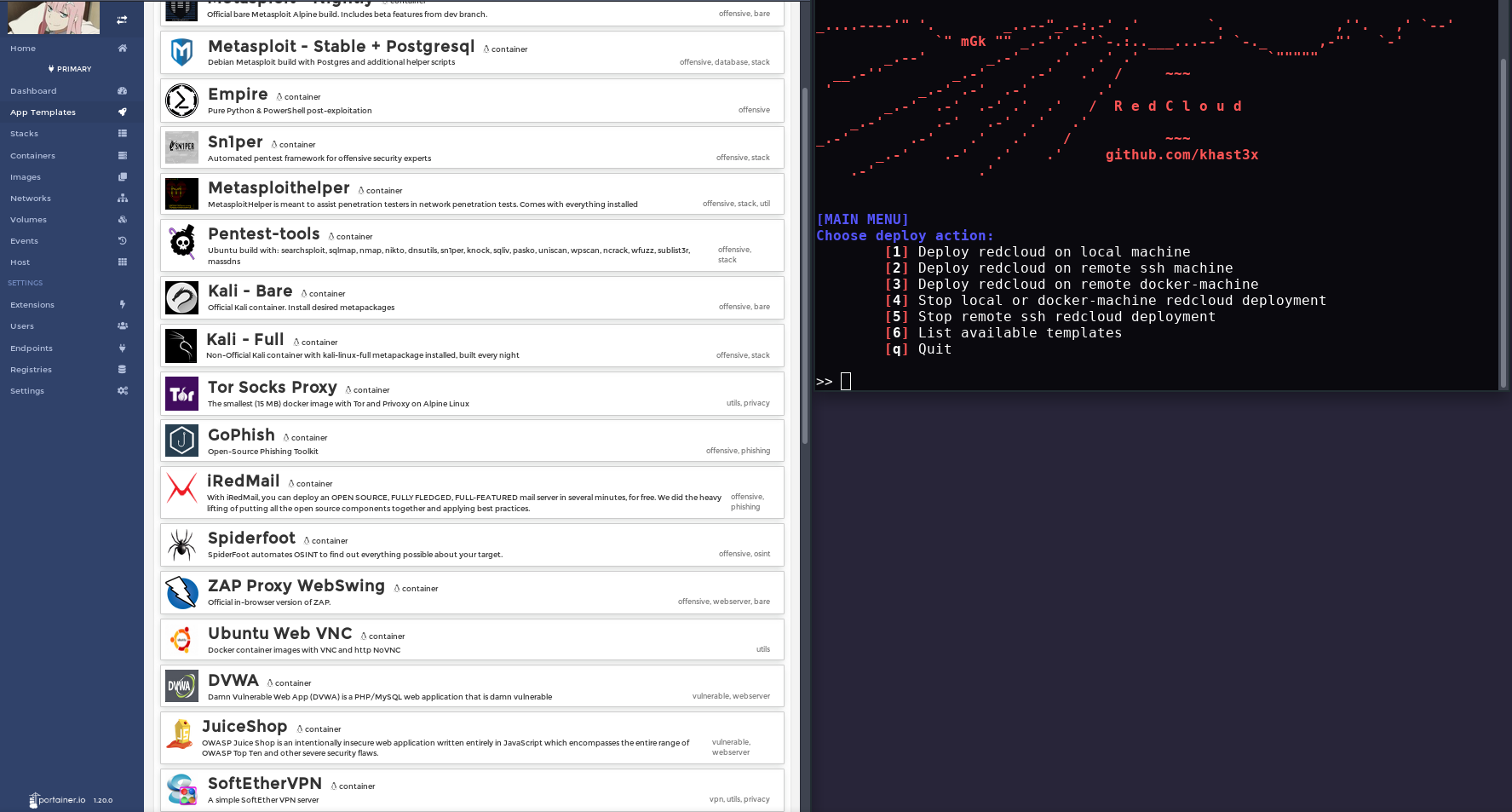This screenshot has width=1512, height=812.
Task: Select the Ubuntu Web VNC logo
Action: 181,640
